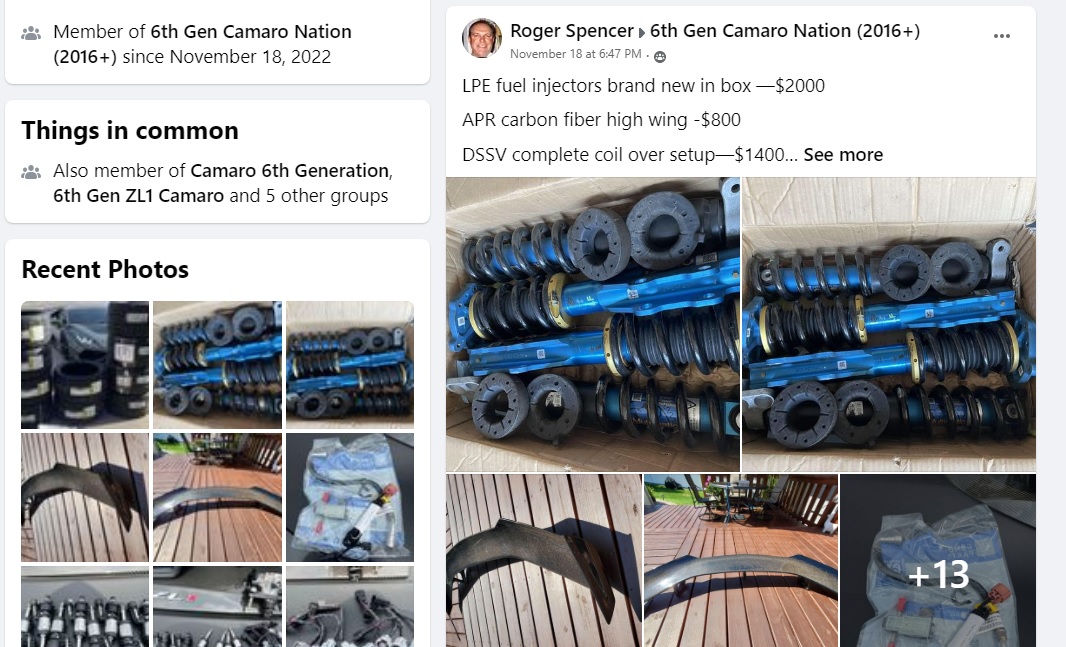Click Roger Spencer's profile picture
The image size is (1066, 647).
point(481,38)
